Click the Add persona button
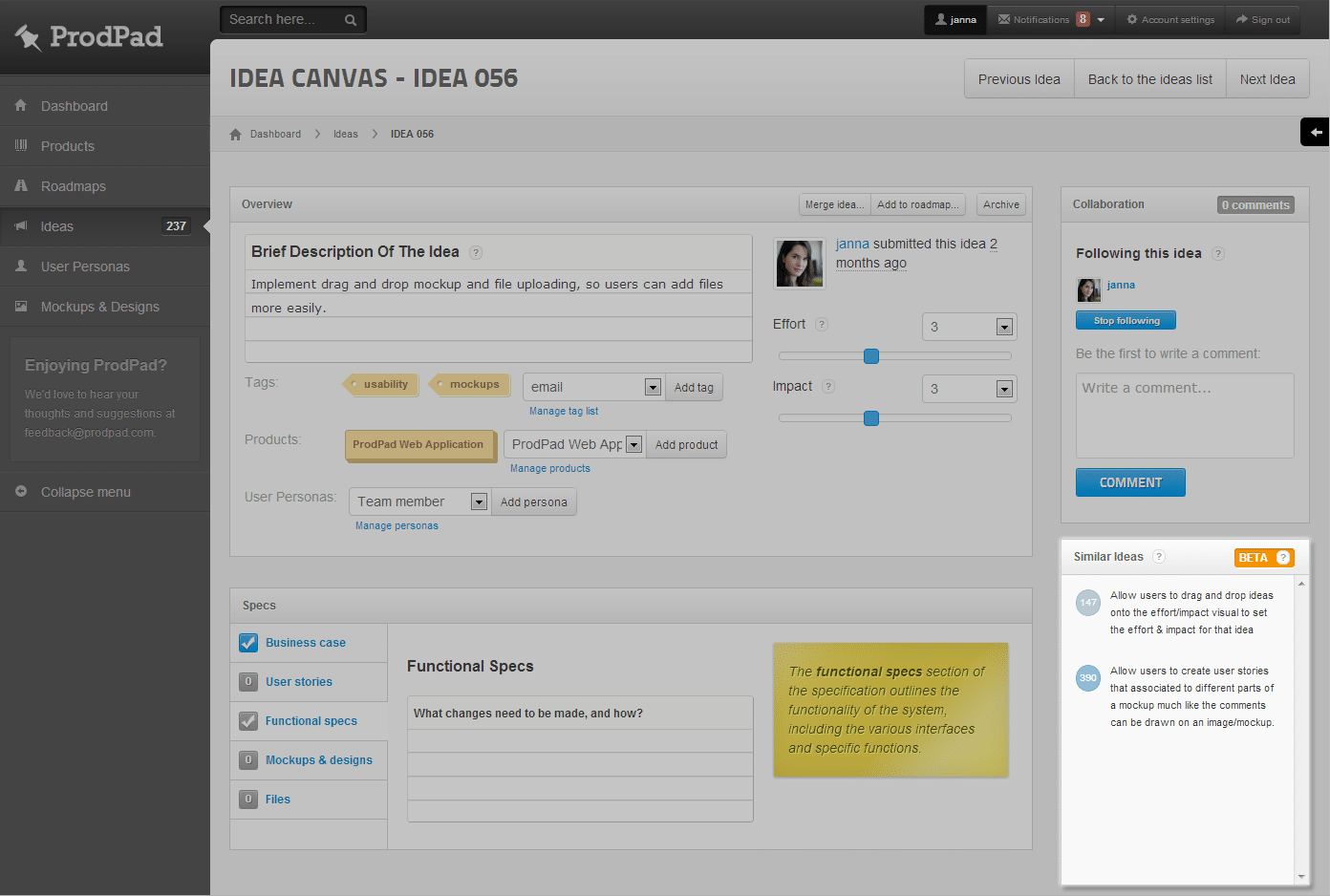This screenshot has width=1330, height=896. (533, 501)
